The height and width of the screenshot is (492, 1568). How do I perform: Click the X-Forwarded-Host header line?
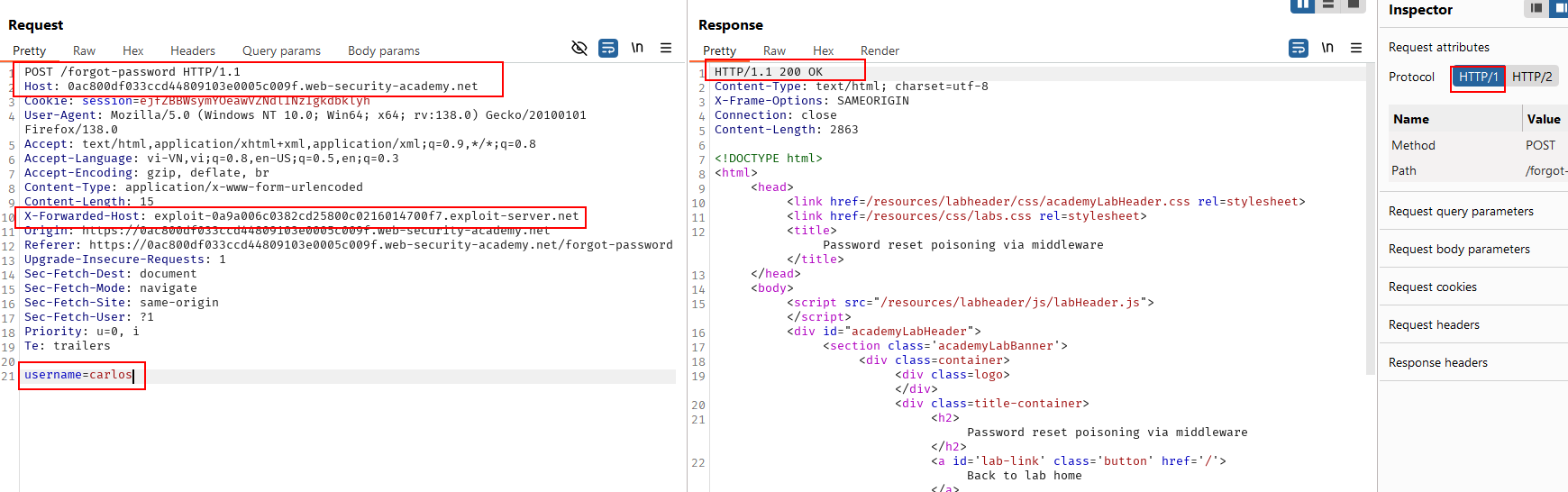point(301,216)
